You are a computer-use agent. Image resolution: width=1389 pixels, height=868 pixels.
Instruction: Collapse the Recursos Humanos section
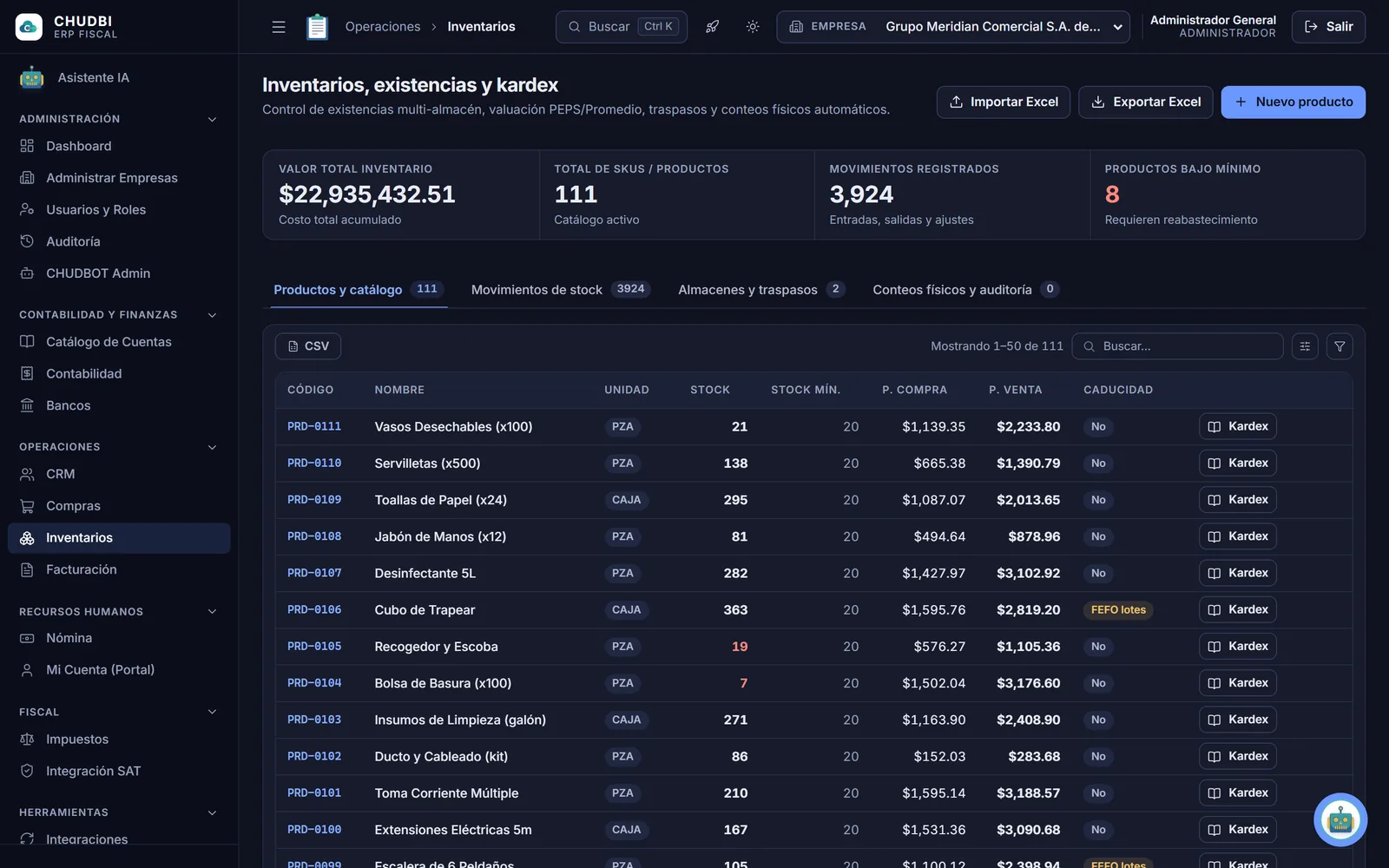(212, 612)
